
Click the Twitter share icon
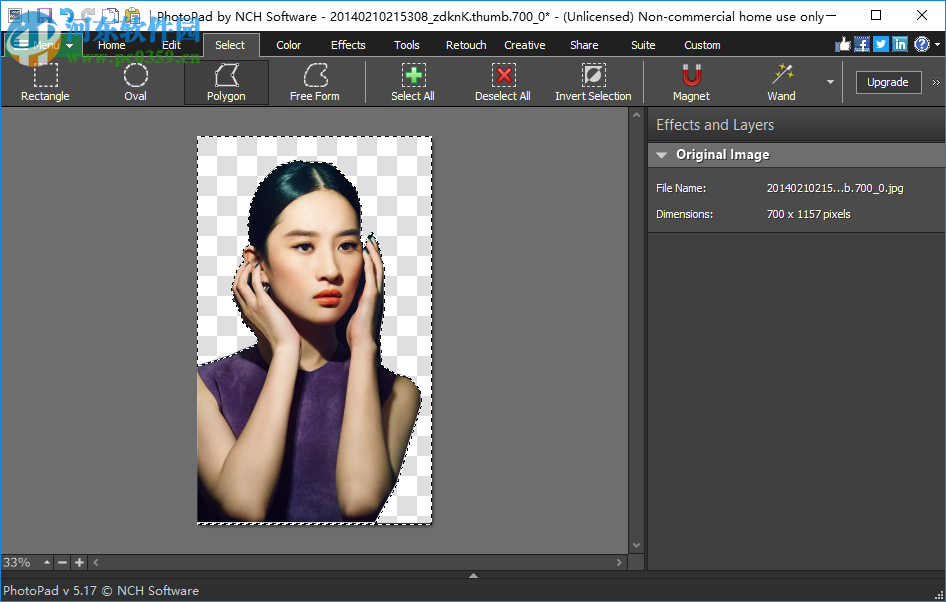tap(880, 44)
